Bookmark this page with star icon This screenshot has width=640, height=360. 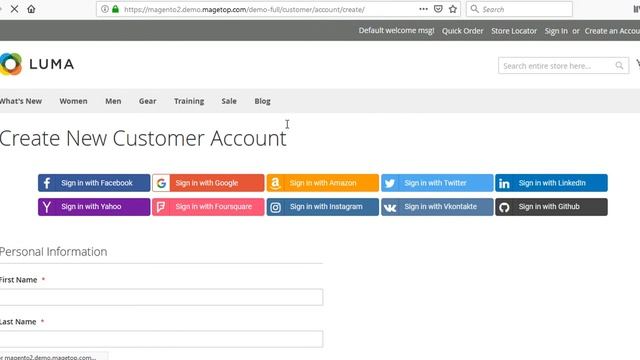453,9
